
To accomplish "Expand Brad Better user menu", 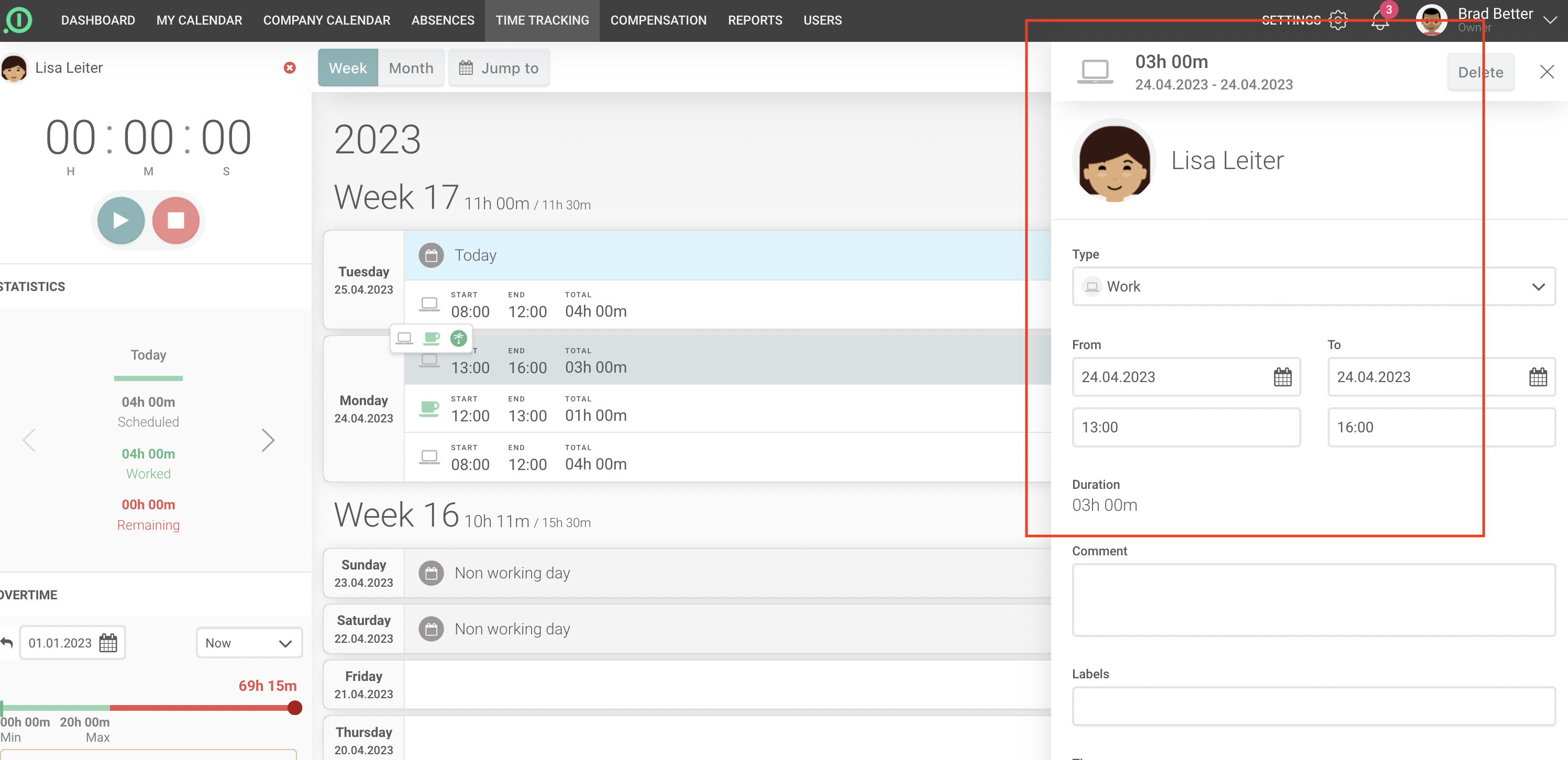I will coord(1550,20).
